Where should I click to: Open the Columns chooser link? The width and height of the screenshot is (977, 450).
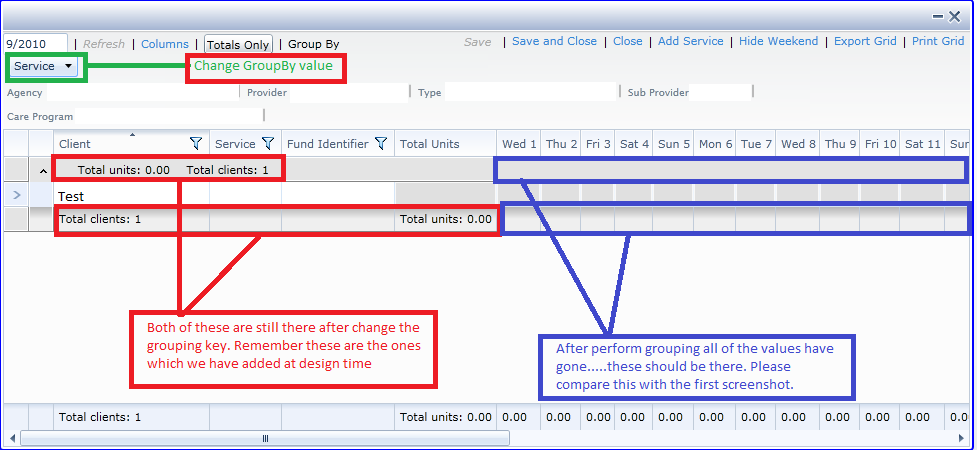pyautogui.click(x=164, y=44)
